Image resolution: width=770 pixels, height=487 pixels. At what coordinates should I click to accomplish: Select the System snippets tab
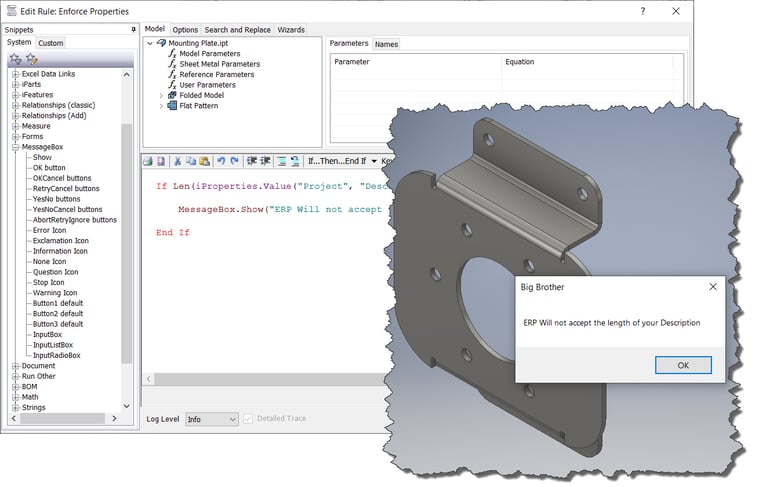pyautogui.click(x=19, y=42)
